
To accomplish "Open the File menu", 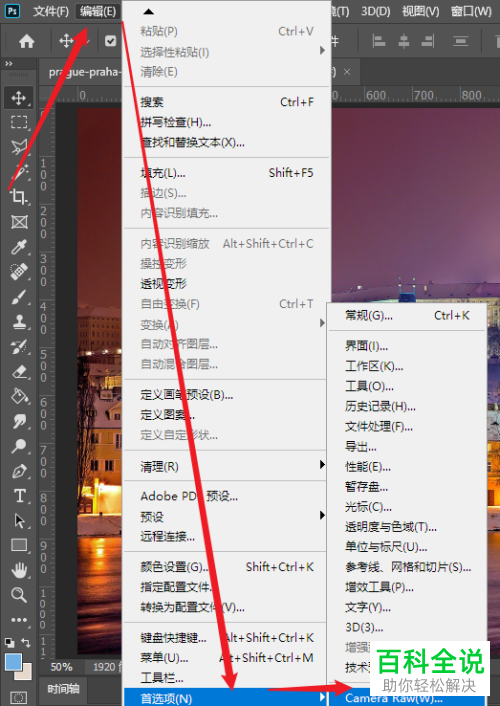I will click(x=51, y=11).
